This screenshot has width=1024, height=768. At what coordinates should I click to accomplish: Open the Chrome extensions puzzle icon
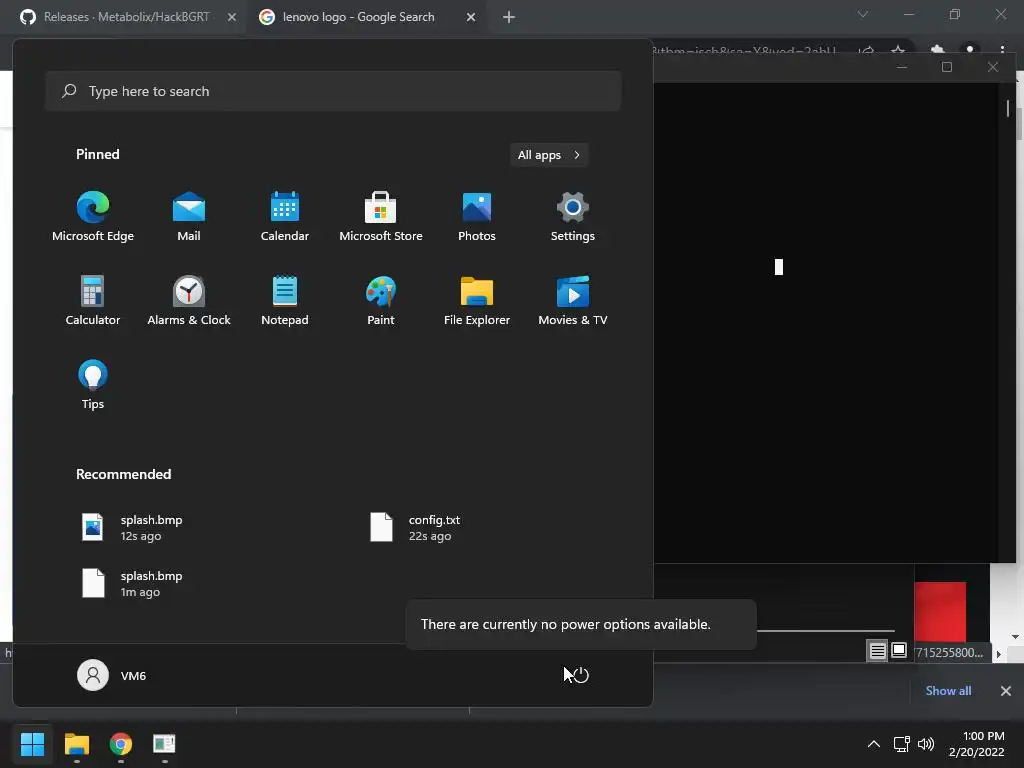937,50
